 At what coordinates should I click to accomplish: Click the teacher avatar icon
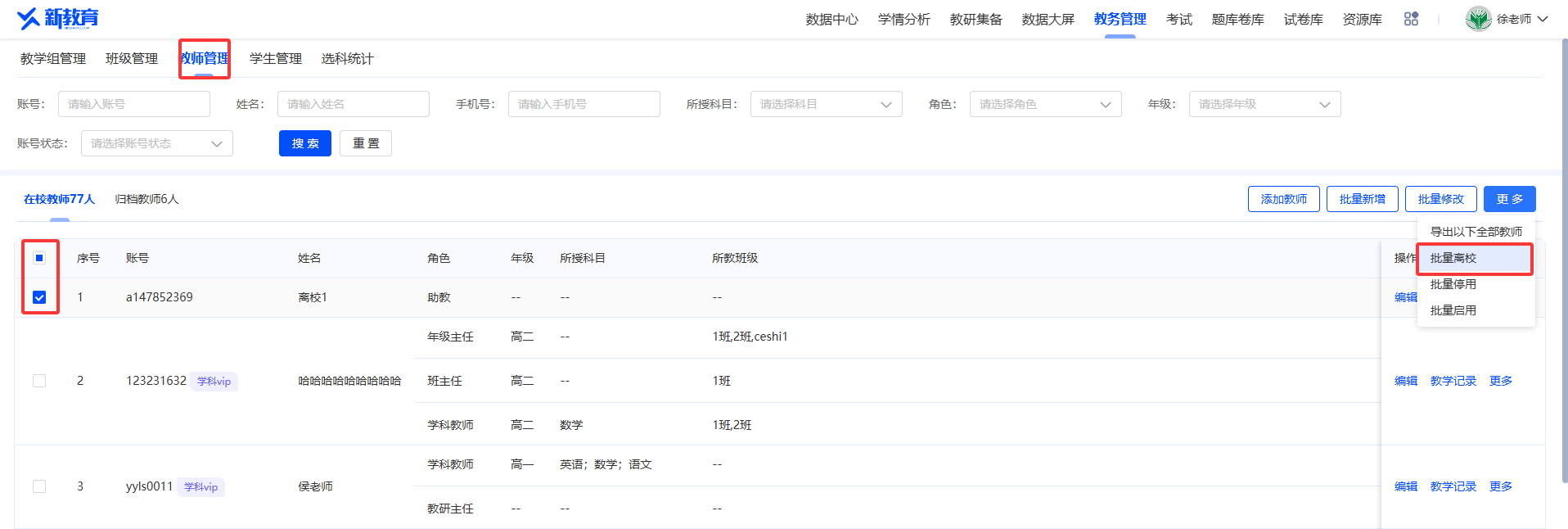point(1478,19)
